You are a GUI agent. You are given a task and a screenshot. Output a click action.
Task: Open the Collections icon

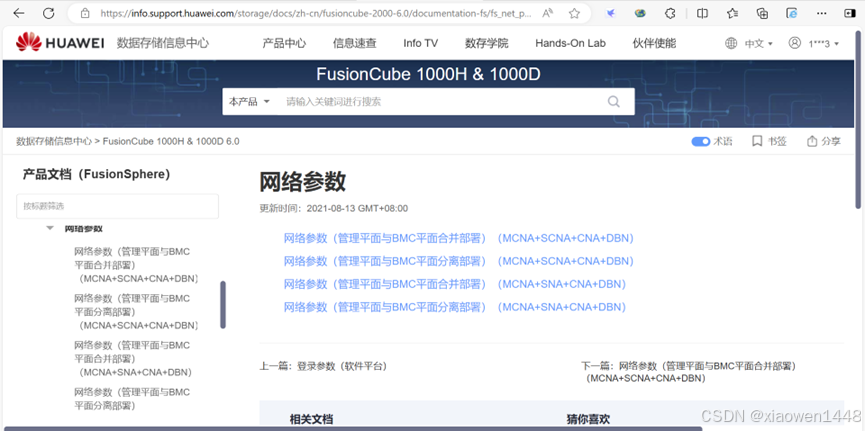tap(762, 13)
